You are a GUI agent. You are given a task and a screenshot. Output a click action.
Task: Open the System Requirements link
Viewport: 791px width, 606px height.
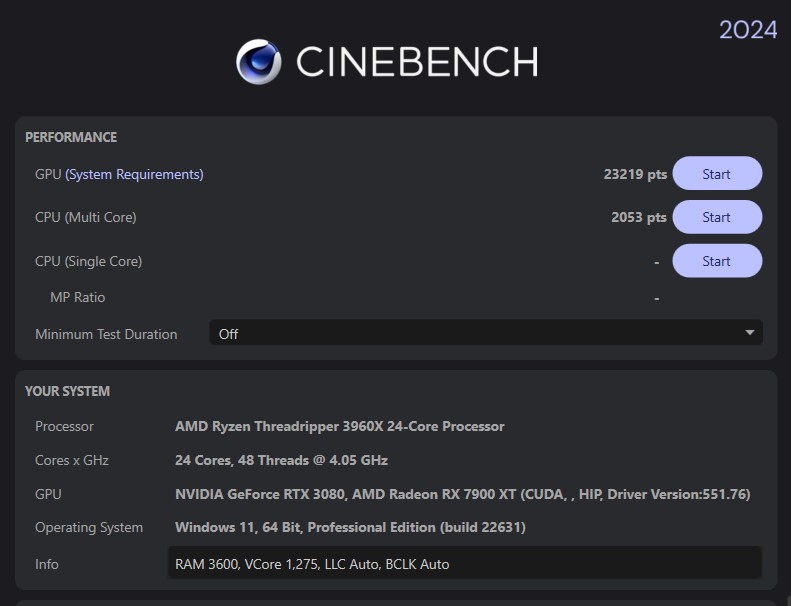tap(134, 174)
